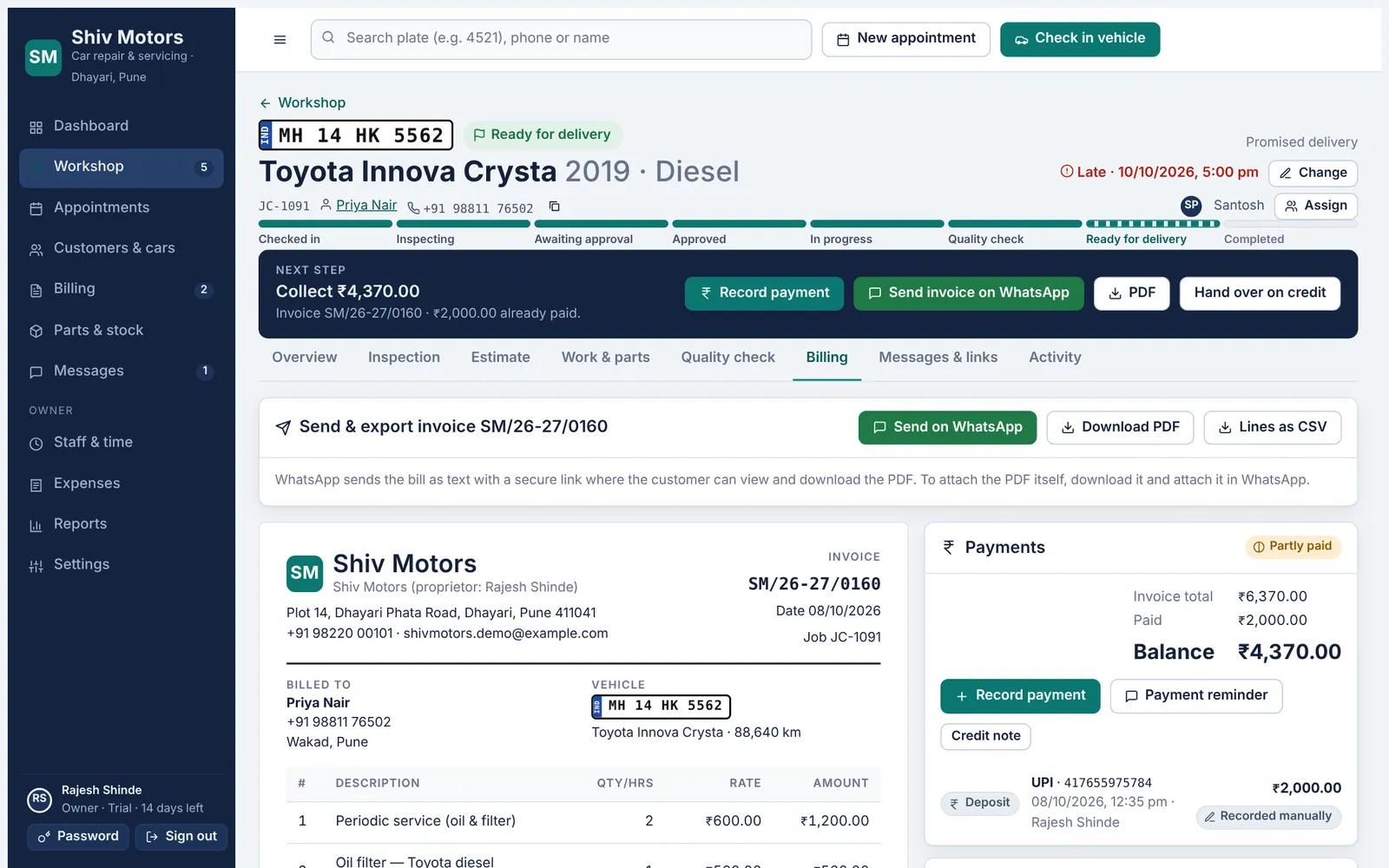Switch to the Inspection tab

(x=404, y=358)
